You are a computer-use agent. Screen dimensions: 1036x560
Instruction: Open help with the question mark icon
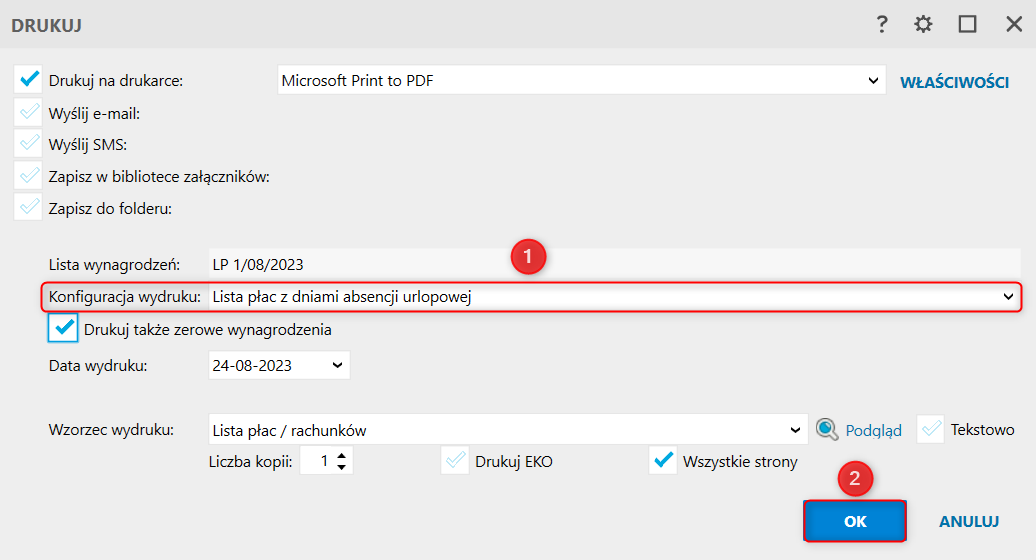click(882, 25)
